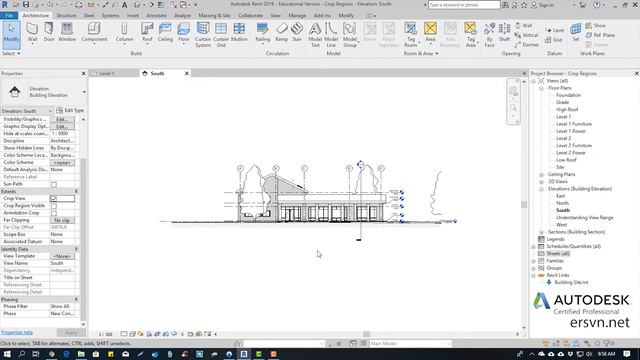Select the Door tool
Viewport: 640px width, 360px height.
pos(49,32)
